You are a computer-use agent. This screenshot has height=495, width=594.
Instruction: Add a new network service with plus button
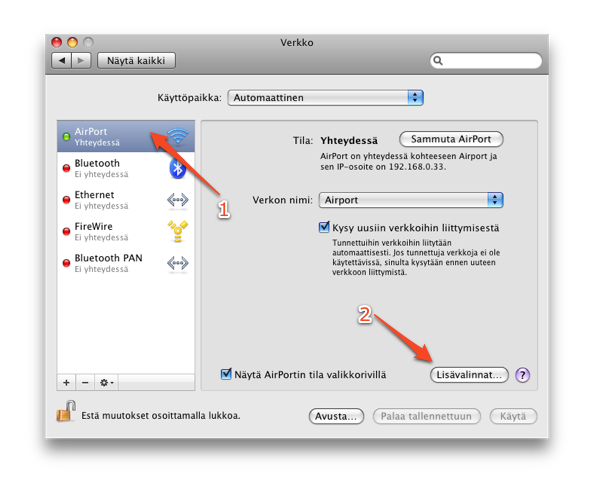[66, 383]
